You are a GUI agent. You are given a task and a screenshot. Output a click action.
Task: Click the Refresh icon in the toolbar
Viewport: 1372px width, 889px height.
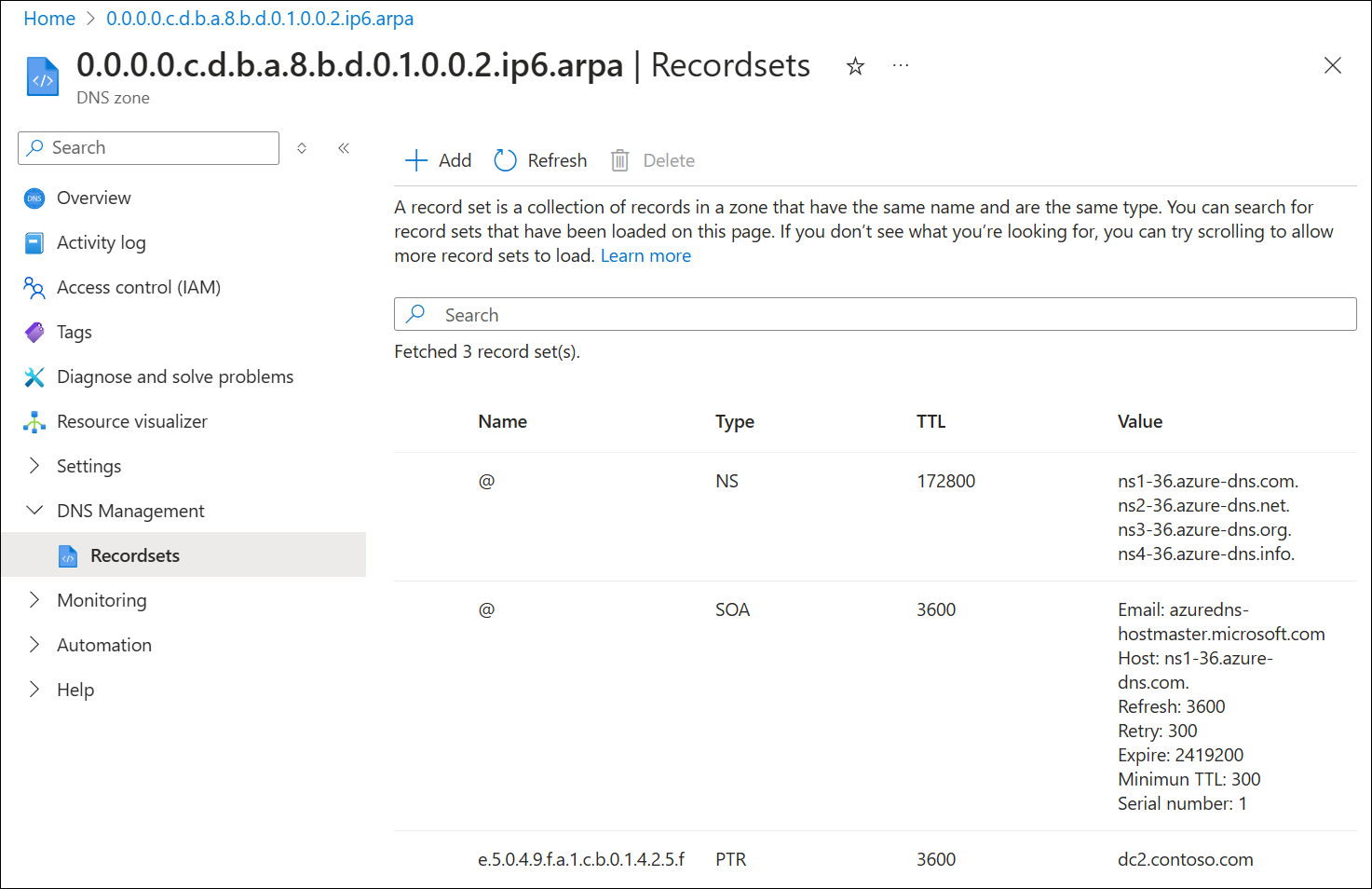click(x=504, y=159)
